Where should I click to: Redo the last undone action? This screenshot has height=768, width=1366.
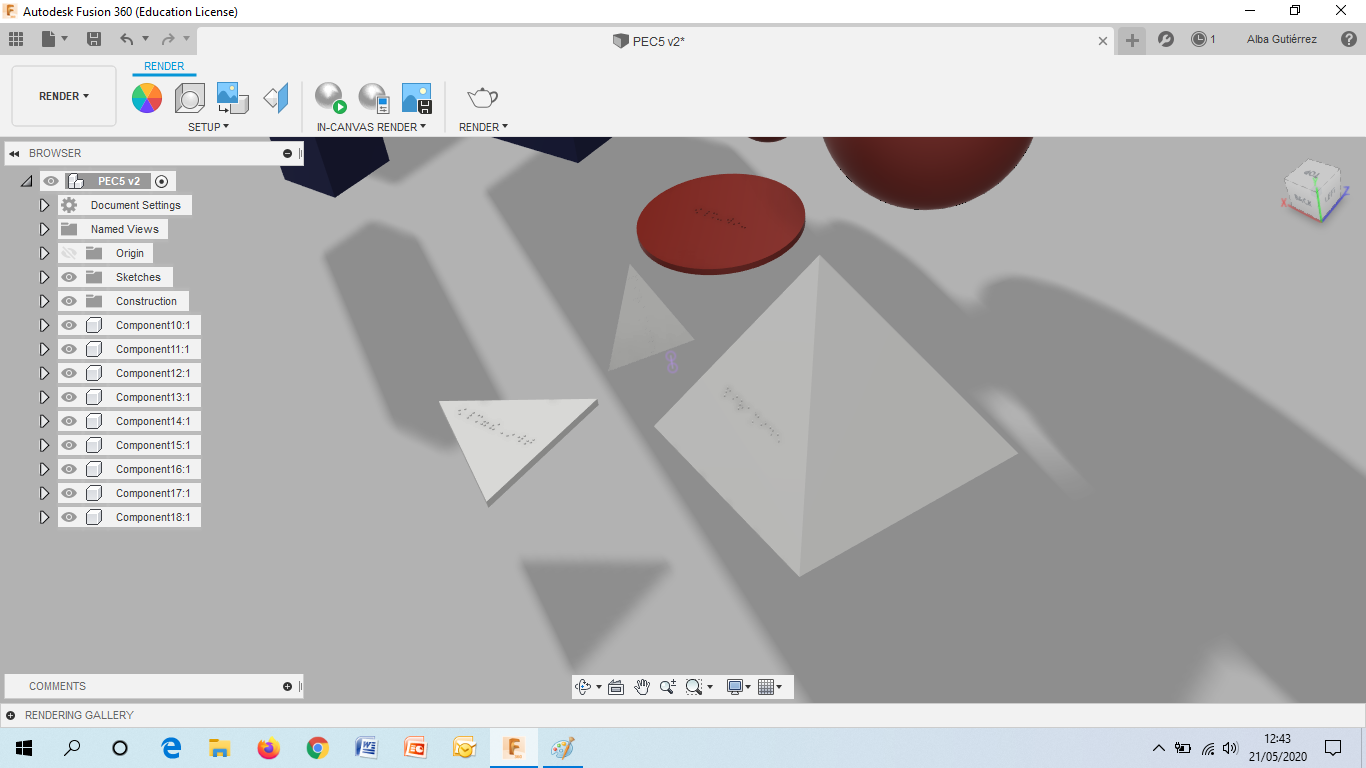(x=168, y=39)
